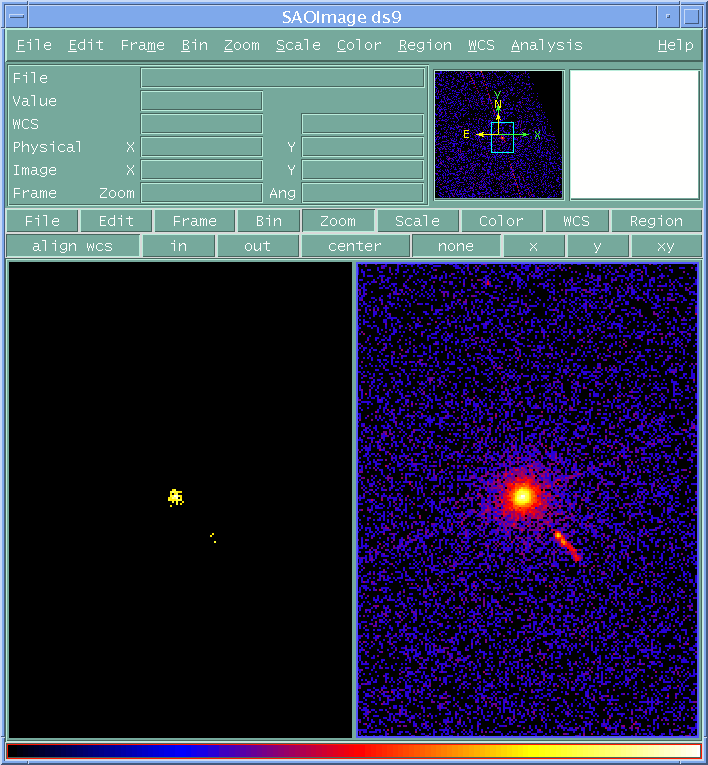Open the Help menu
708x765 pixels.
point(675,45)
